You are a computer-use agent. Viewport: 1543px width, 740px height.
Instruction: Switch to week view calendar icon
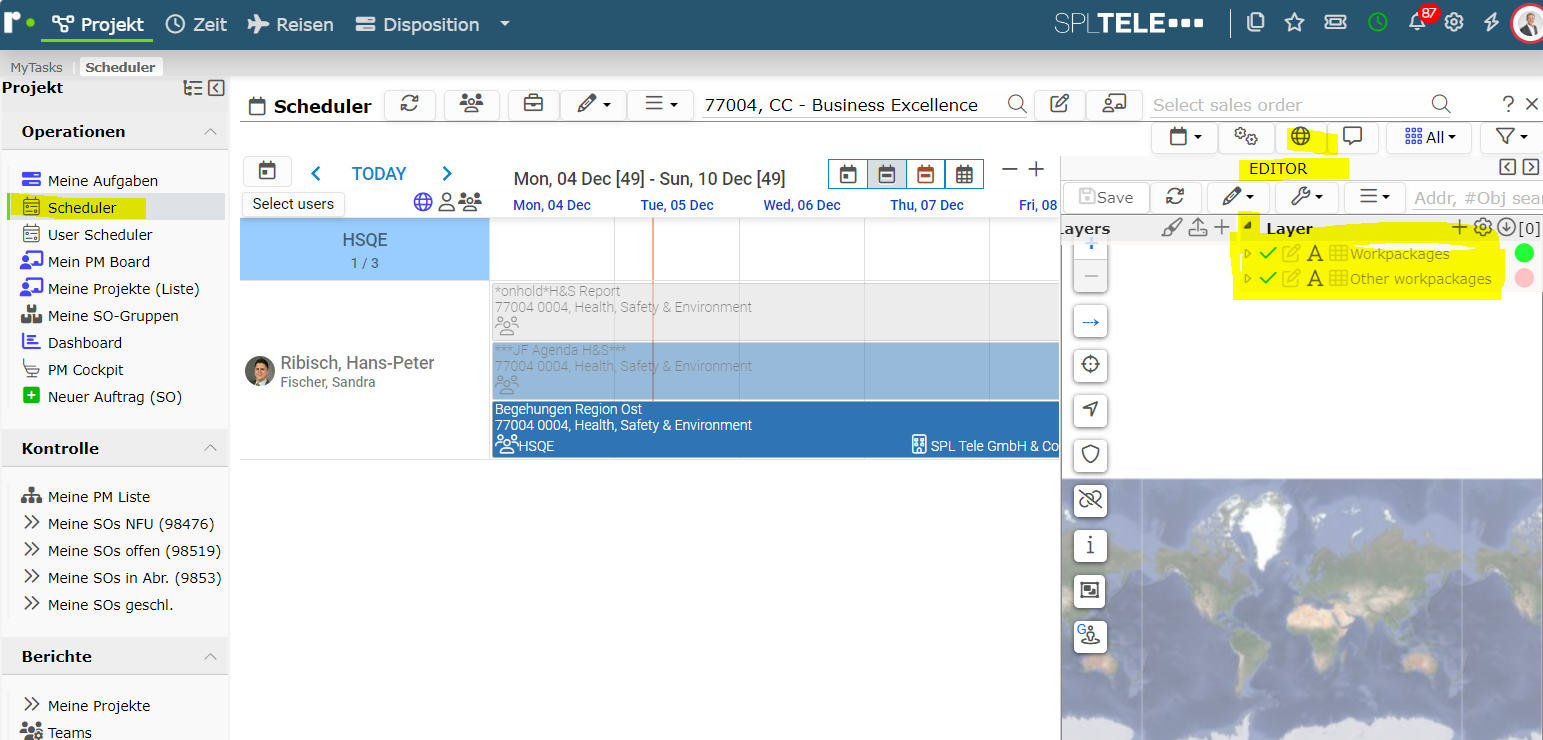pyautogui.click(x=886, y=174)
